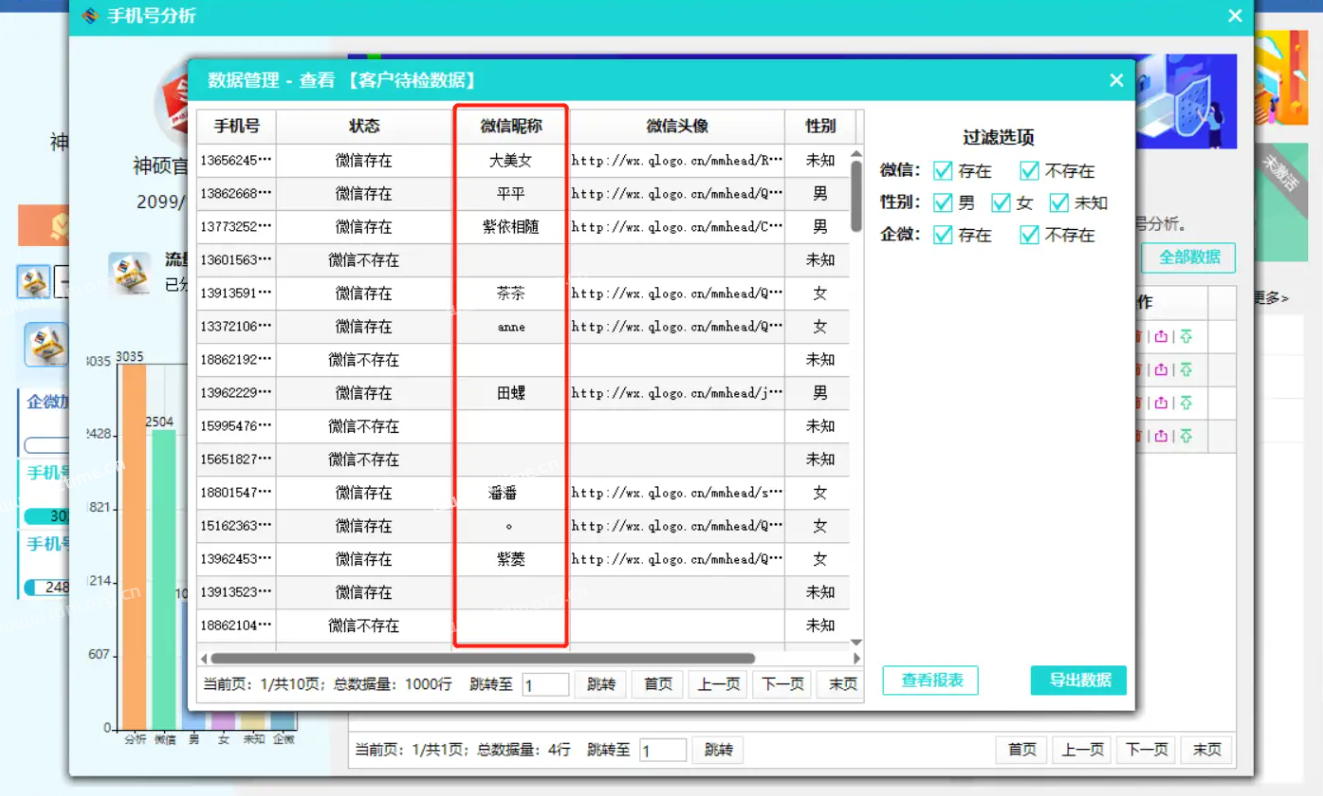Jump to 末页 in 数据管理 dialog
Image resolution: width=1323 pixels, height=796 pixels.
[x=840, y=684]
